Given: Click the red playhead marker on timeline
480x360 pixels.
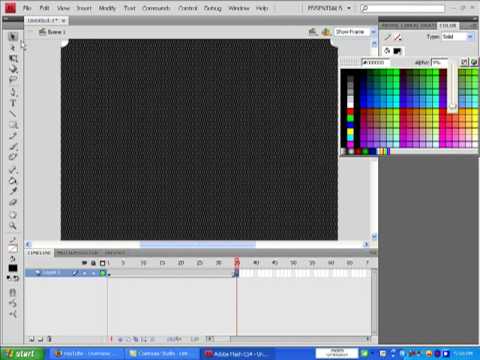Looking at the screenshot, I should pos(237,262).
